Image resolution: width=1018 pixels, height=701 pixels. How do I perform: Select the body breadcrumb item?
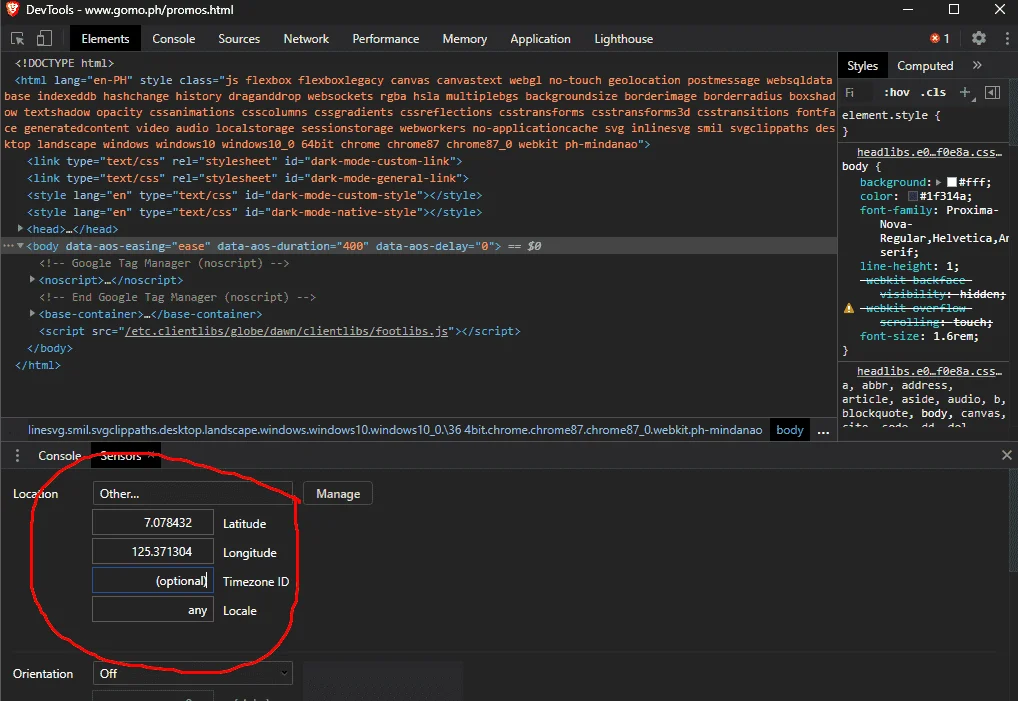(x=789, y=430)
